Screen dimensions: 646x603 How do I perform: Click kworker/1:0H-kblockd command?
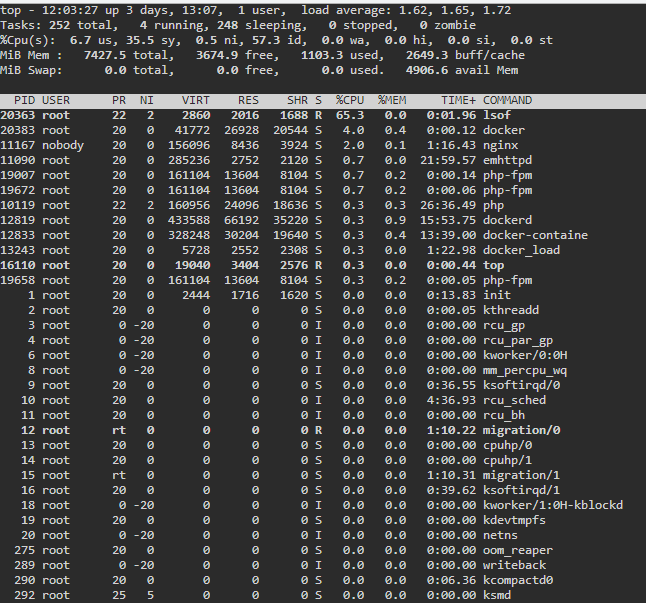(x=553, y=505)
